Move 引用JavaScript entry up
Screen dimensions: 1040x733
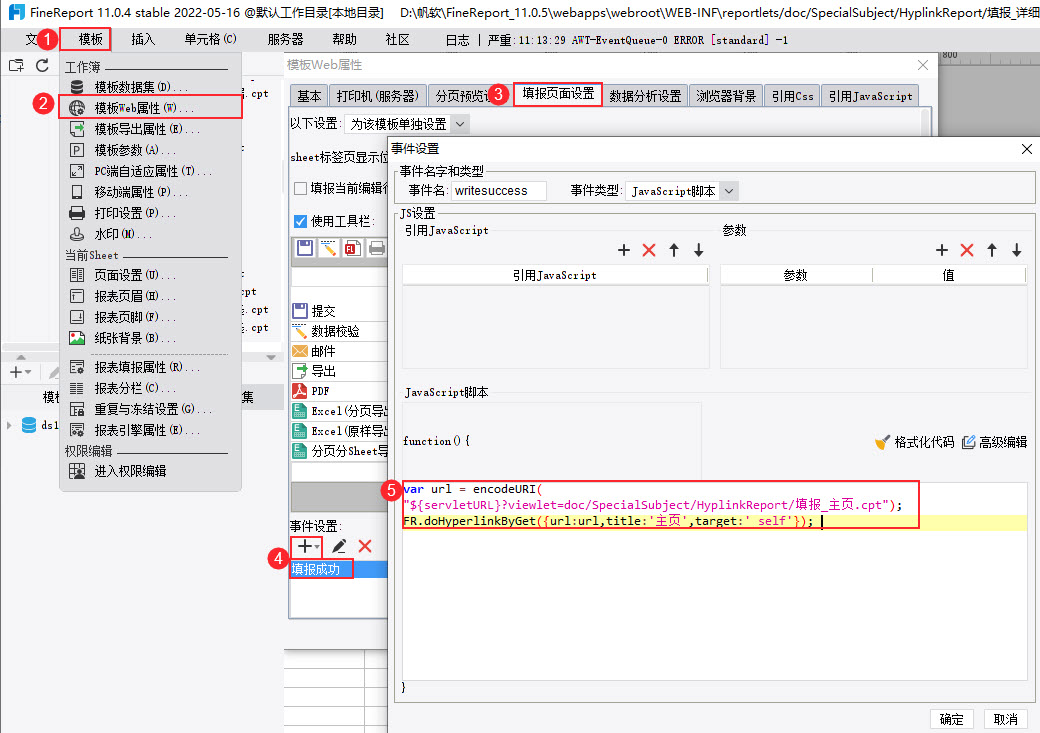[x=674, y=250]
